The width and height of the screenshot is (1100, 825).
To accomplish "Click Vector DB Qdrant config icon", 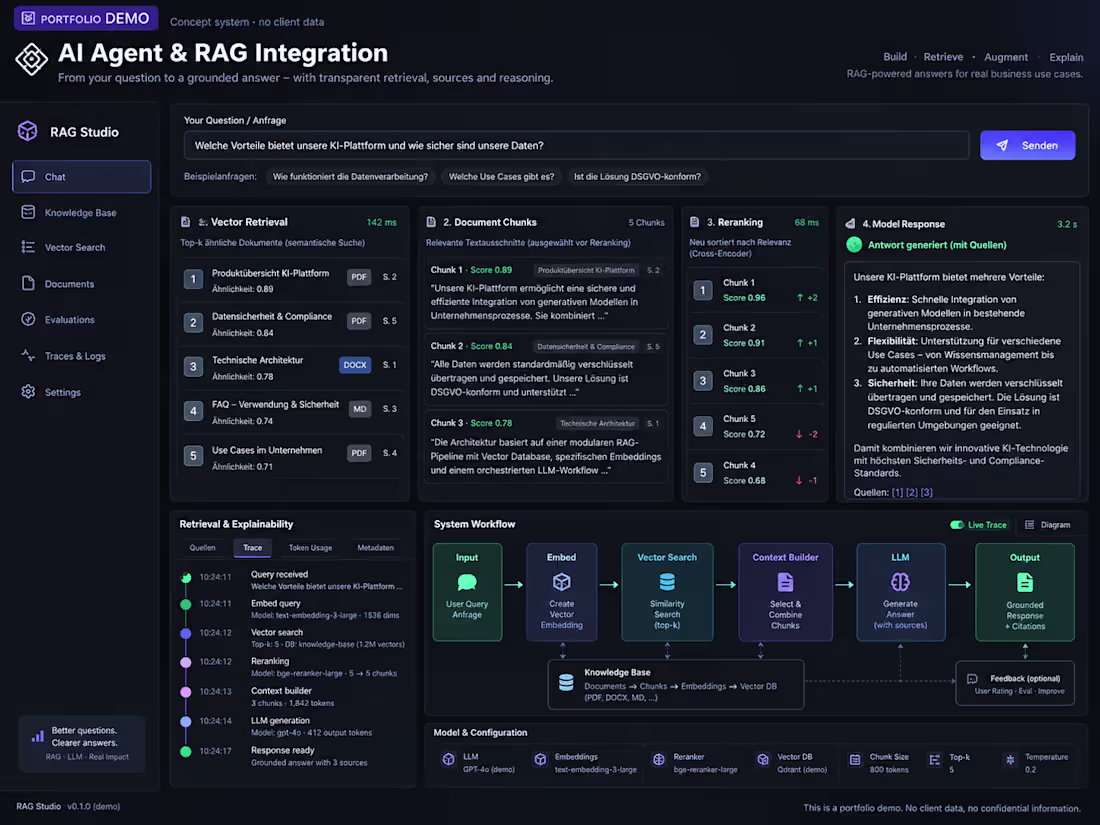I will 763,760.
